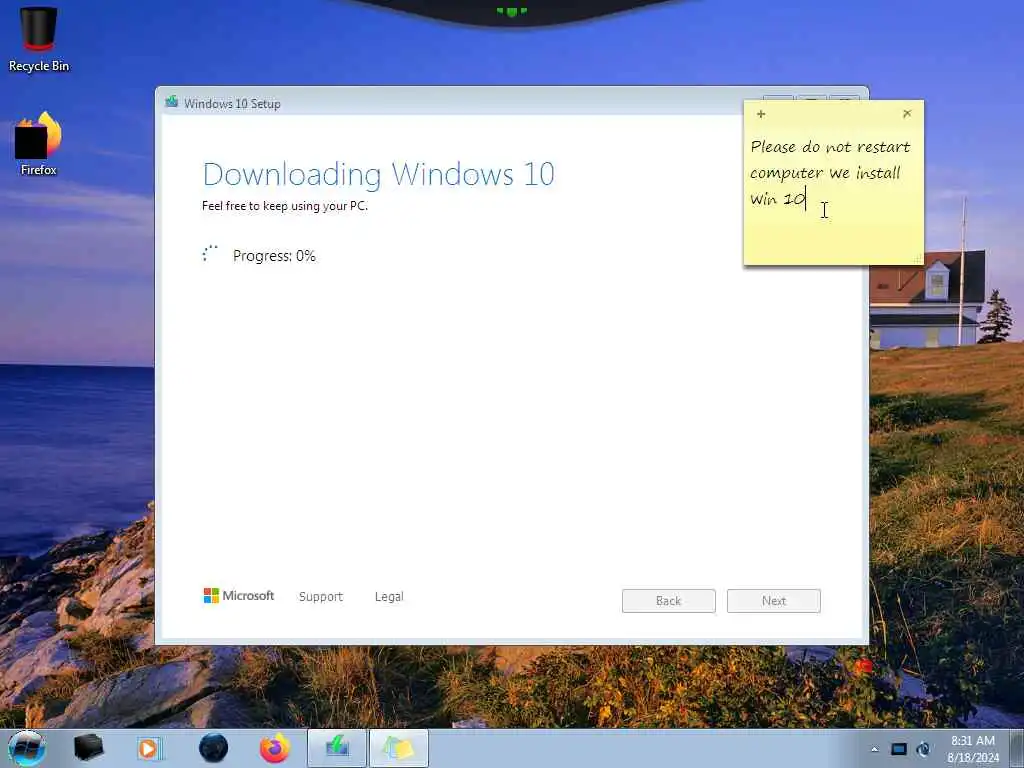Click inside the sticky note text
Screen dimensions: 1024x768
coord(830,172)
